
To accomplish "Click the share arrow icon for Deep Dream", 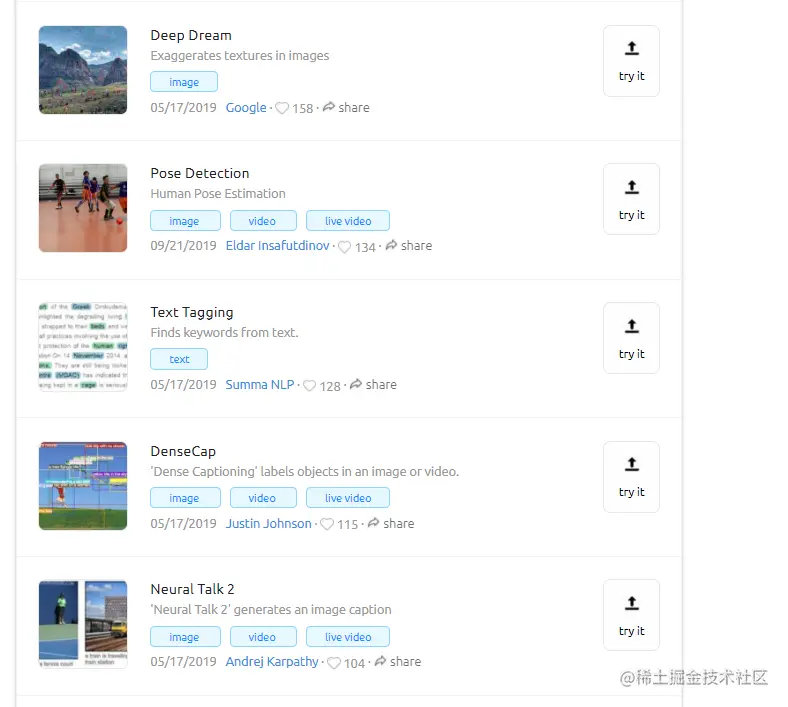I will 329,107.
